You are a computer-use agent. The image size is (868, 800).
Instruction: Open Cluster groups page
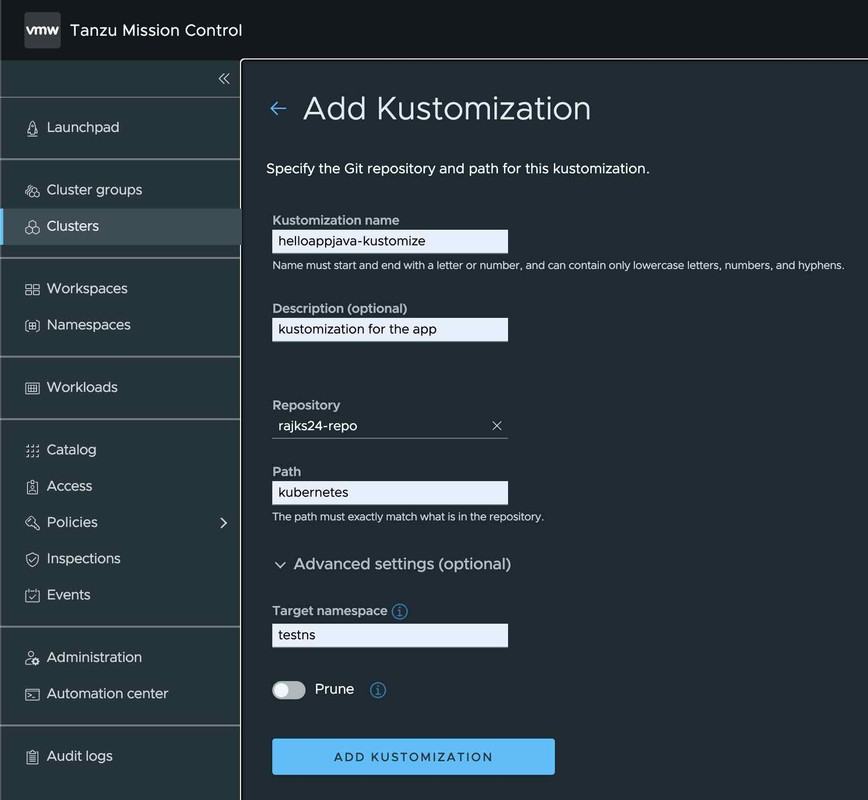click(x=94, y=190)
